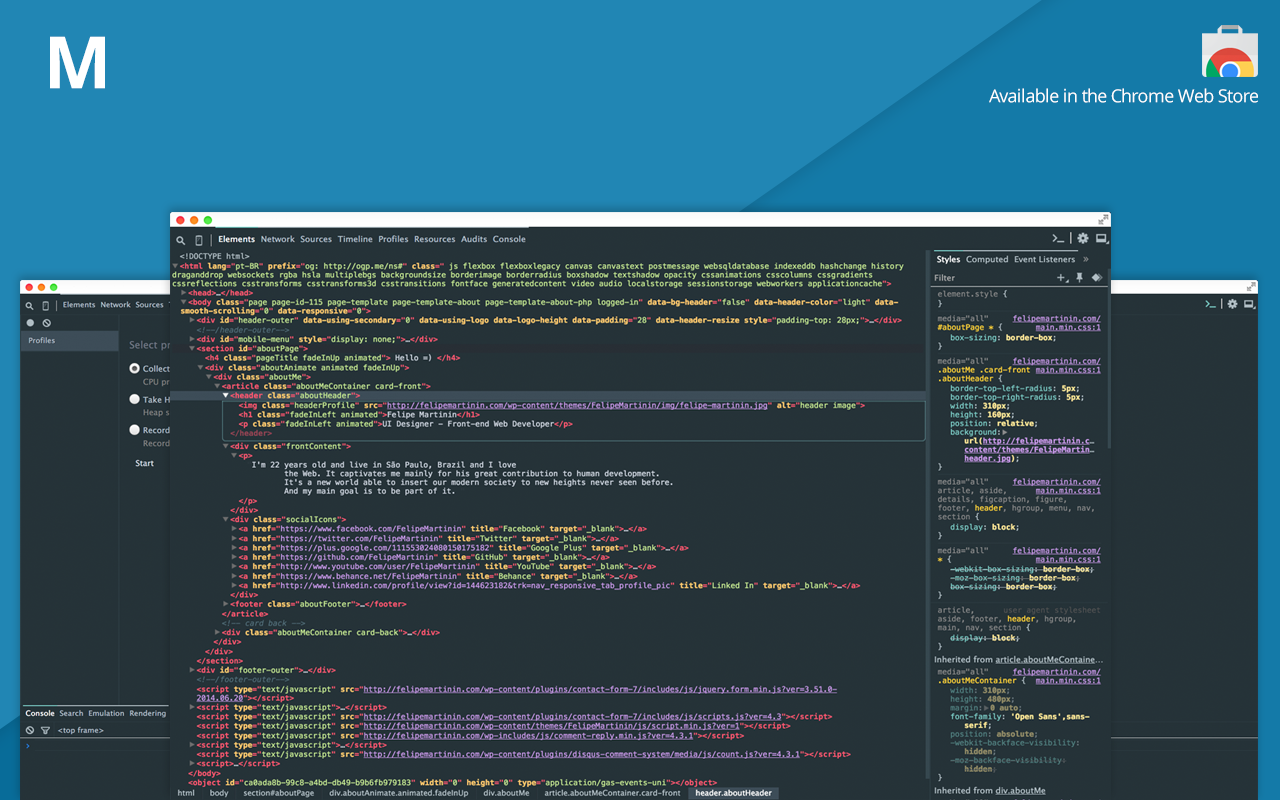This screenshot has width=1280, height=800.
Task: Select the Take Heap snapshot radio button
Action: click(x=134, y=399)
